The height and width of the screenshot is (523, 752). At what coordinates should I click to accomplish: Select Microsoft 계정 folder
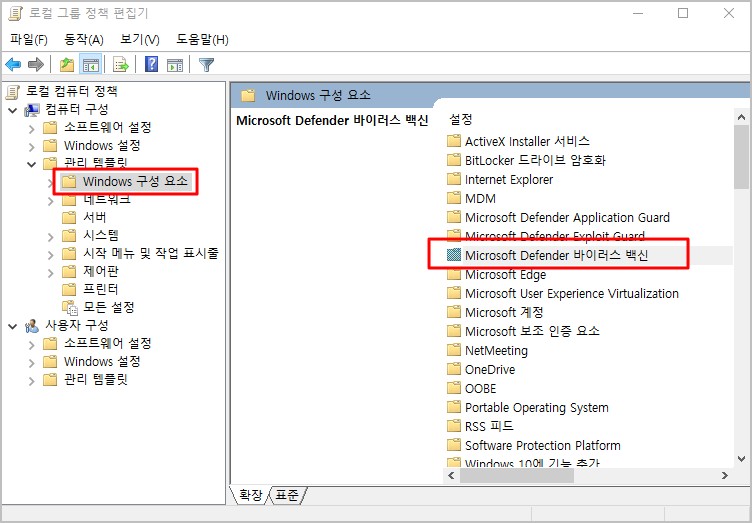click(504, 312)
